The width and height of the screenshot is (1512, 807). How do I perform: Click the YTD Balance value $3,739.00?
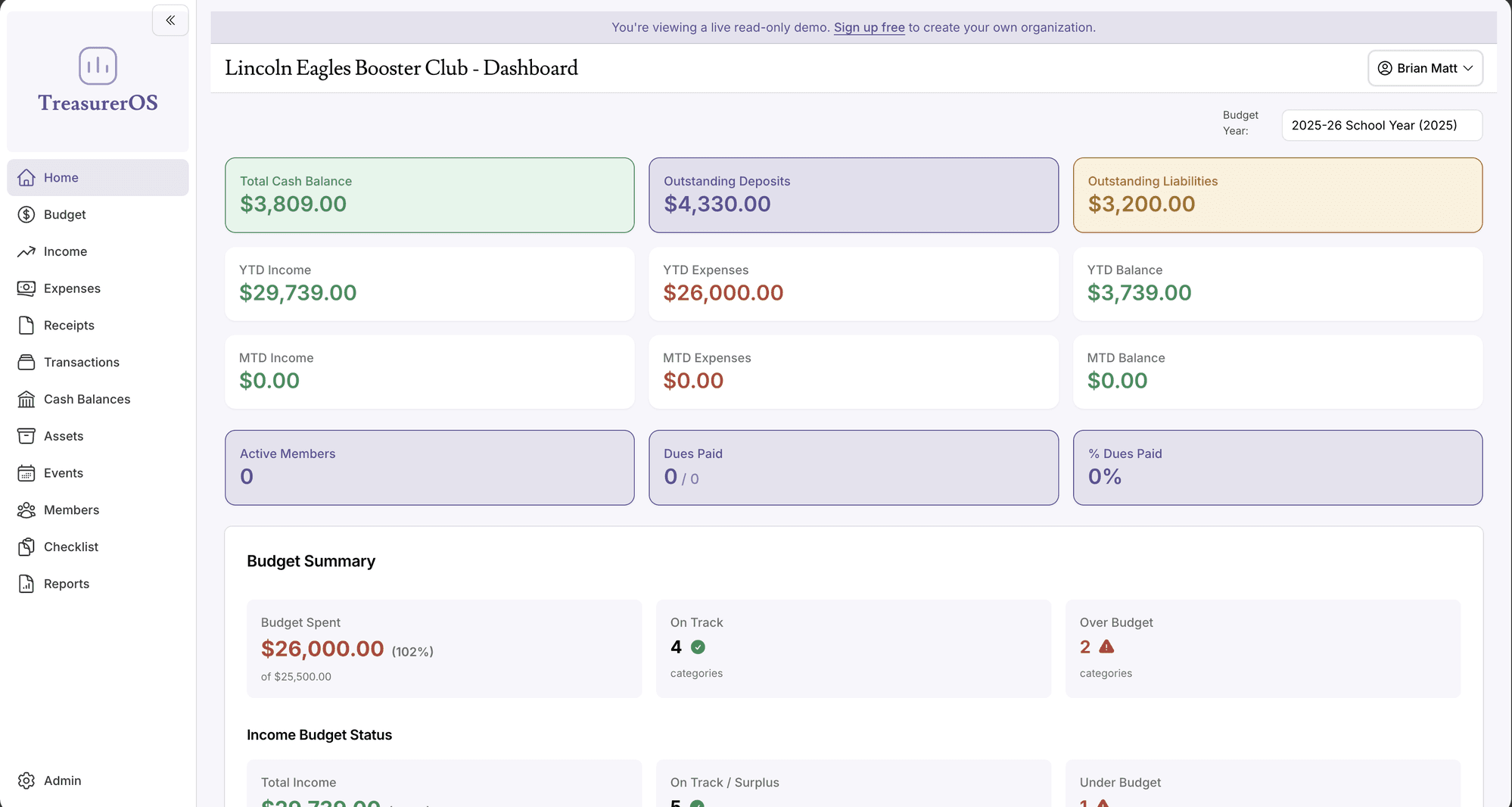point(1139,293)
